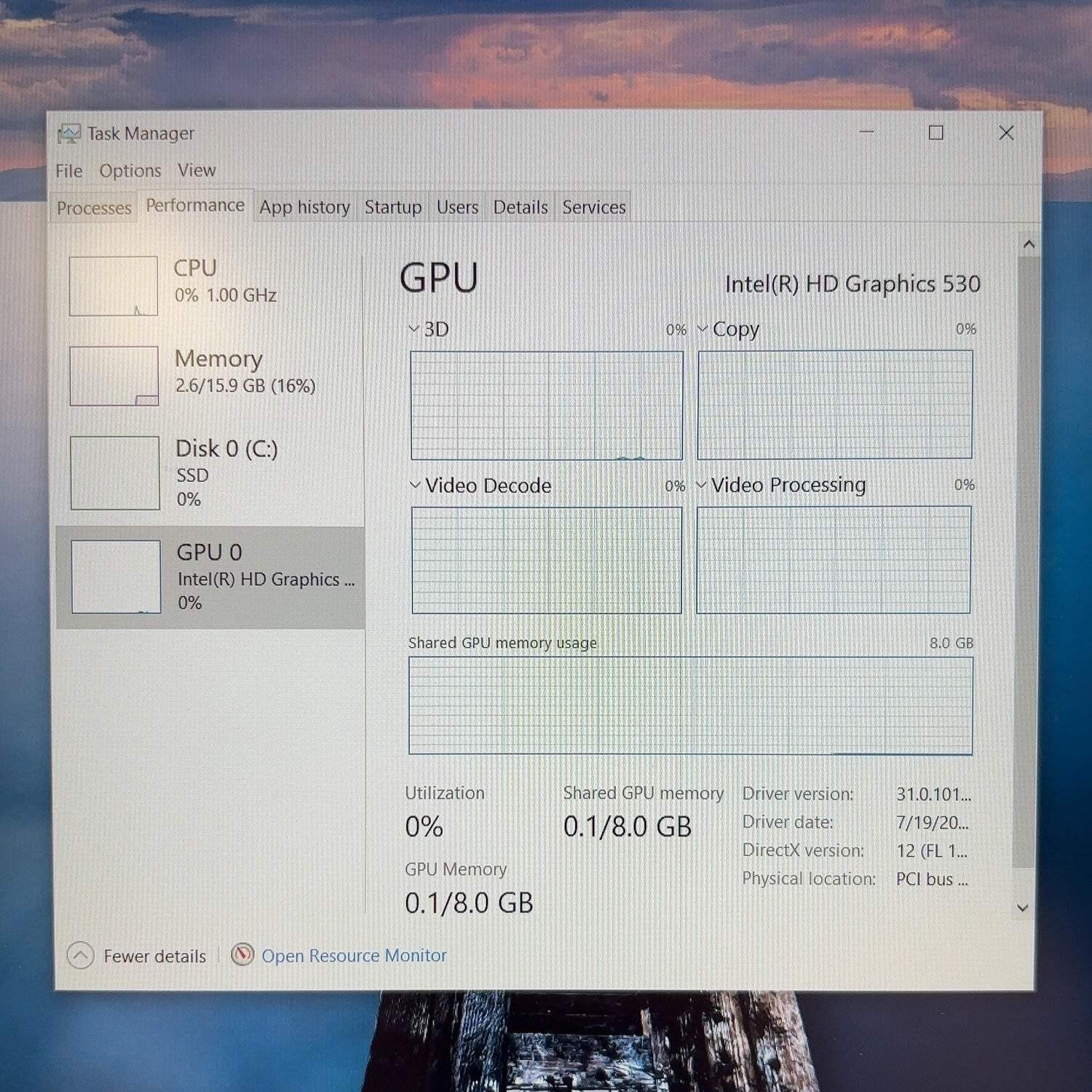This screenshot has height=1092, width=1092.
Task: Open the Video Decode engine dropdown
Action: (415, 485)
